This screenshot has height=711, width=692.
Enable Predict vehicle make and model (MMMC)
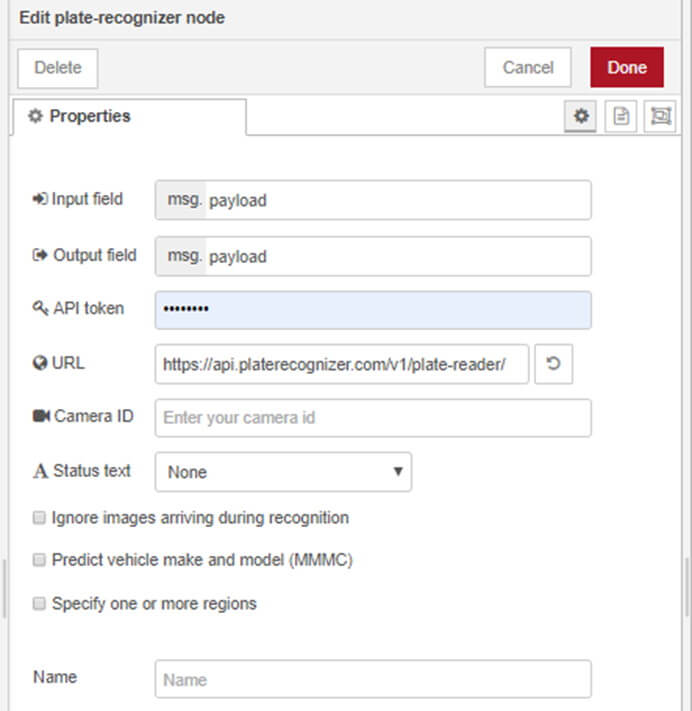[x=39, y=560]
